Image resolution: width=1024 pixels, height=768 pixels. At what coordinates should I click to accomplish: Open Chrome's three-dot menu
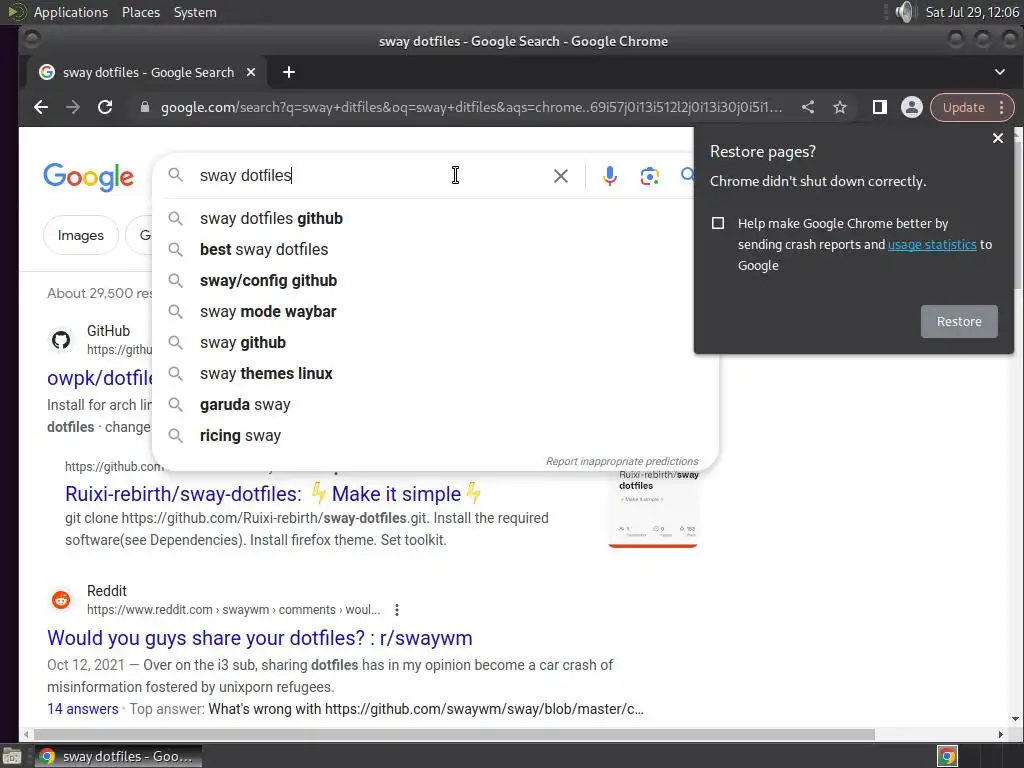(1002, 107)
